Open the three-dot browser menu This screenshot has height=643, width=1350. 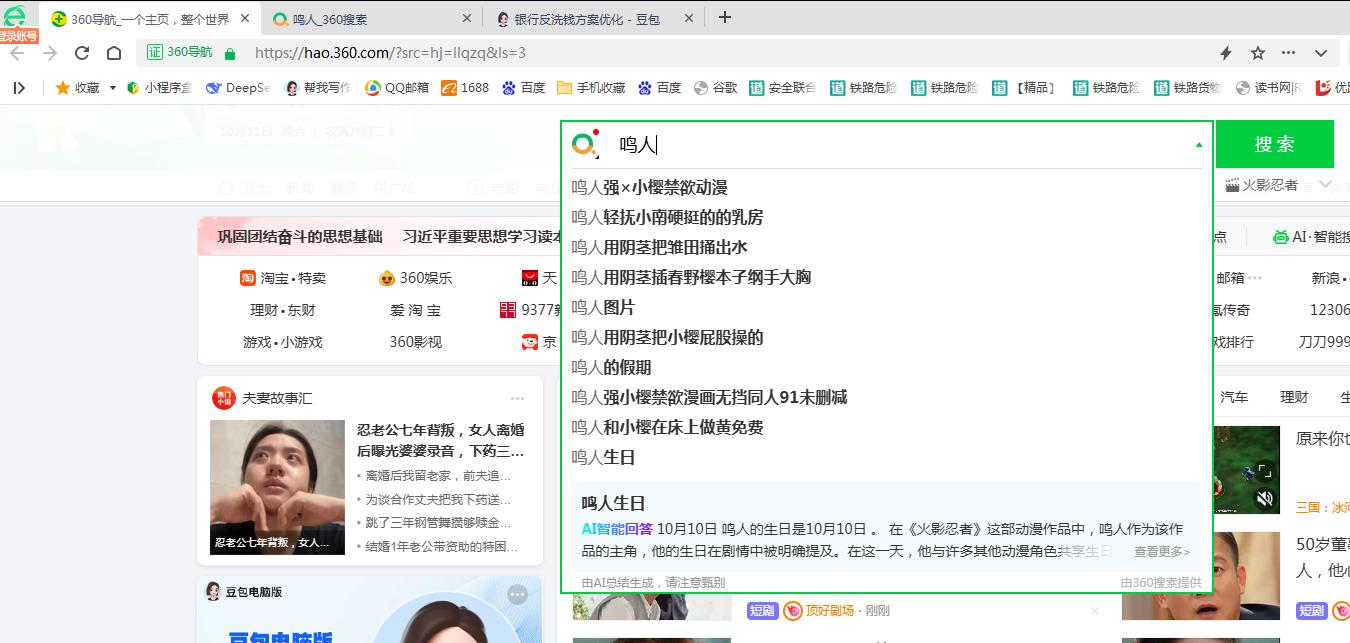click(1288, 53)
